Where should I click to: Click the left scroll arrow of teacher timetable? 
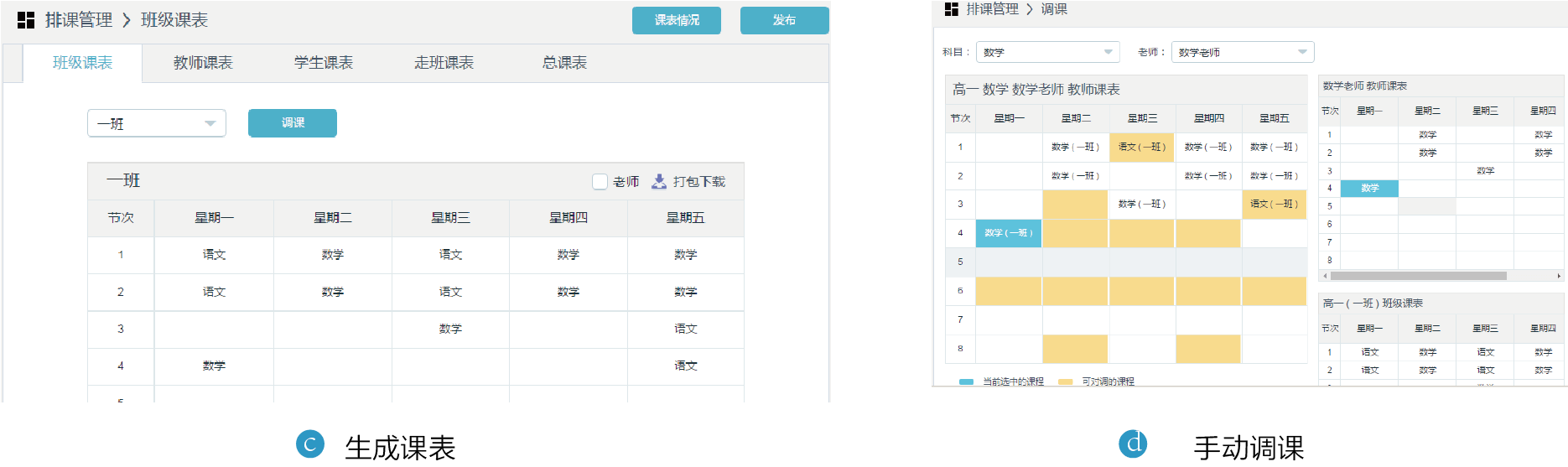[x=1325, y=276]
